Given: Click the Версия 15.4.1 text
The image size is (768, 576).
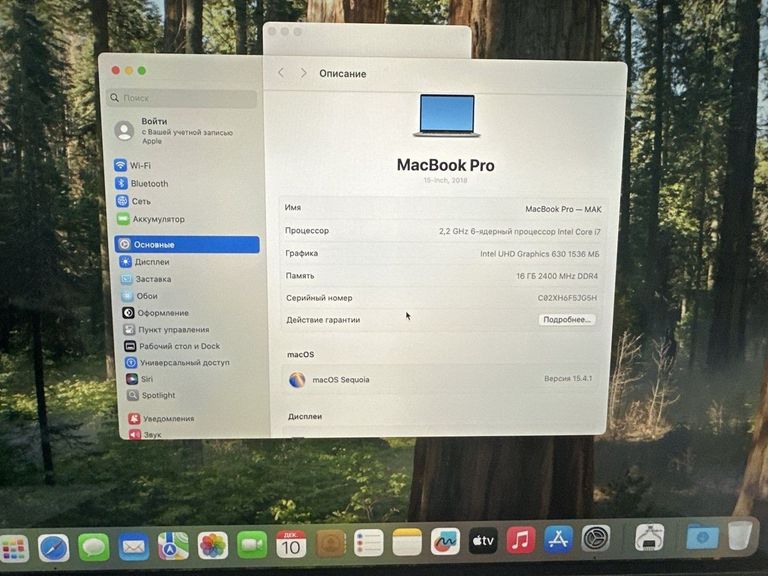Looking at the screenshot, I should click(568, 379).
